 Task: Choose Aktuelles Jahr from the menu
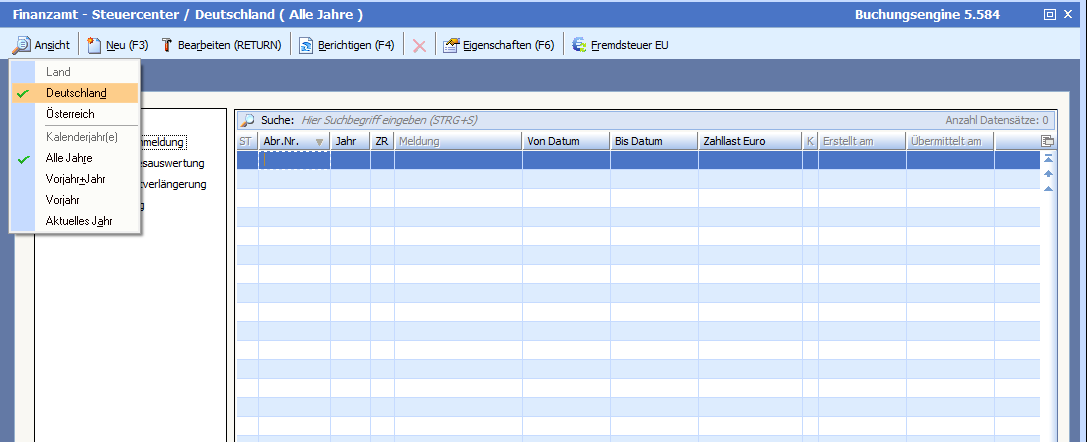(78, 221)
